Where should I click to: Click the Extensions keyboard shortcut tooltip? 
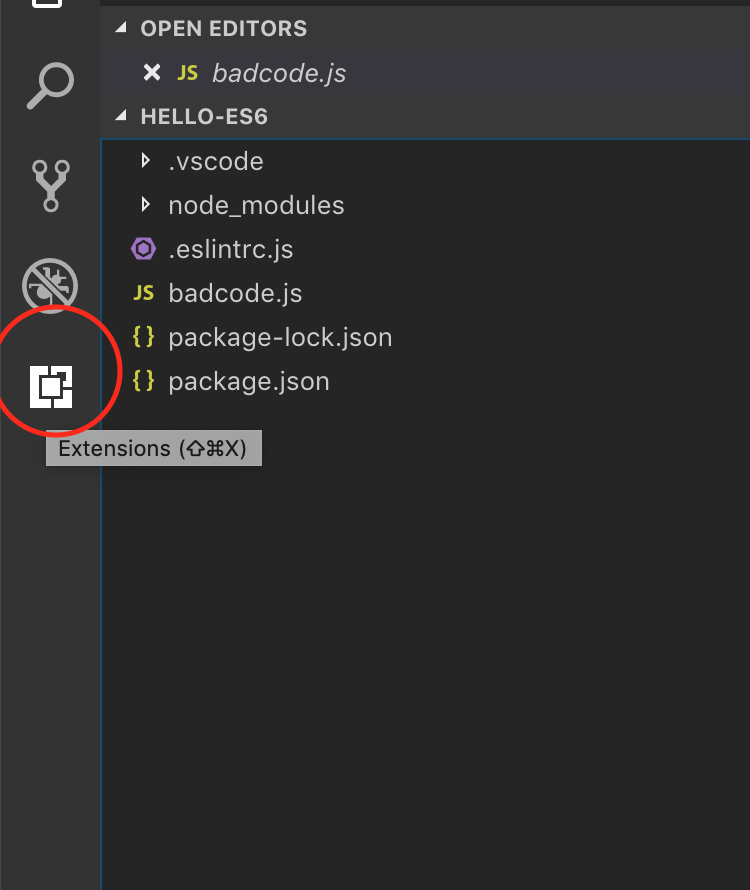point(153,448)
